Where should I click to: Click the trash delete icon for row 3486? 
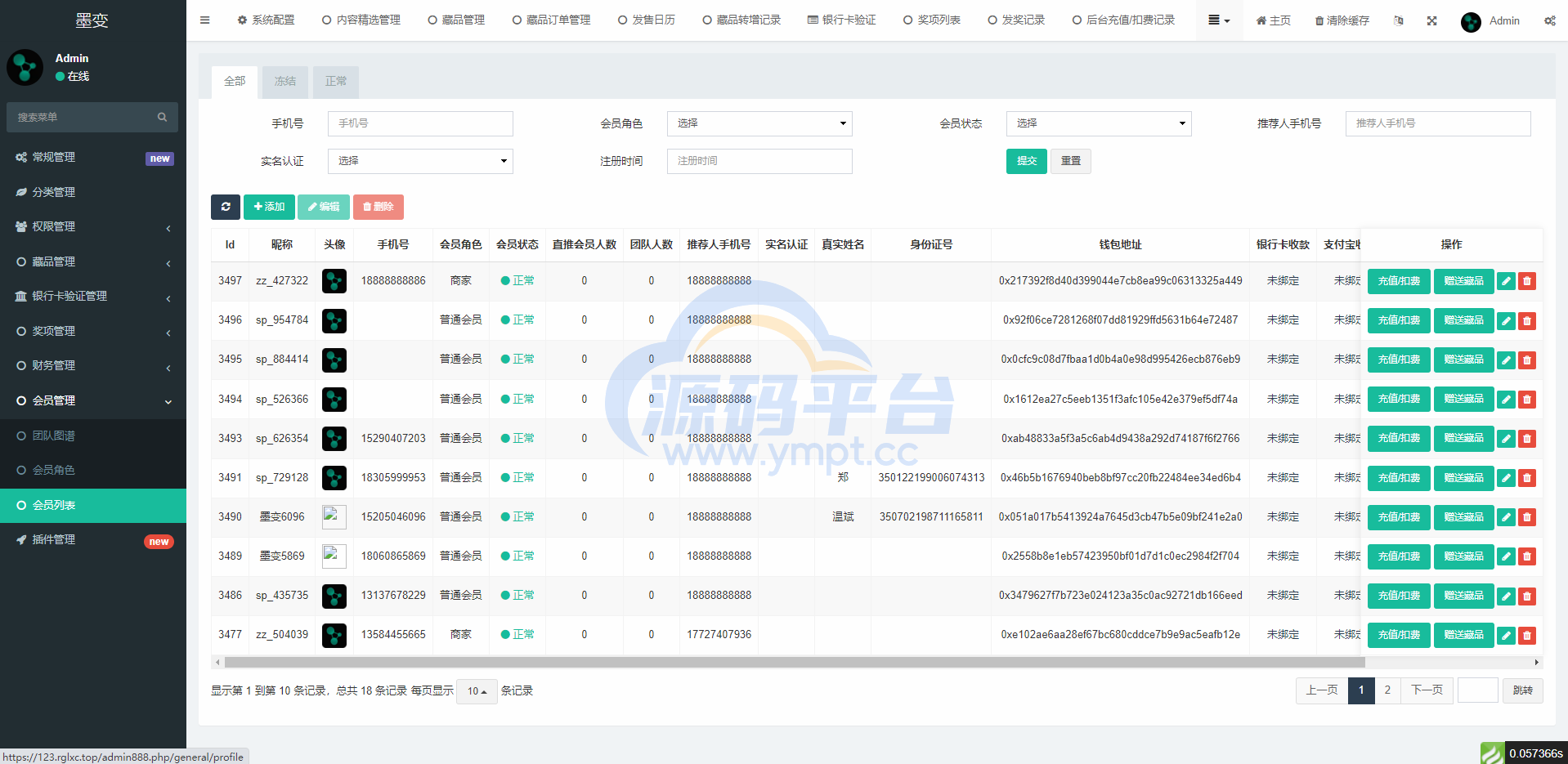[1526, 596]
